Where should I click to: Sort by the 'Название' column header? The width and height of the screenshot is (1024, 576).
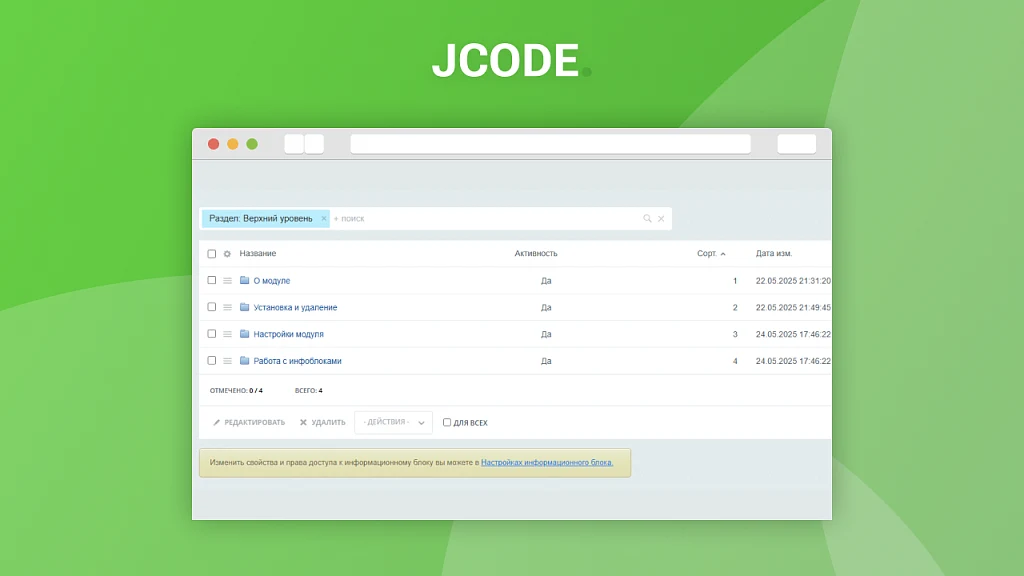257,253
